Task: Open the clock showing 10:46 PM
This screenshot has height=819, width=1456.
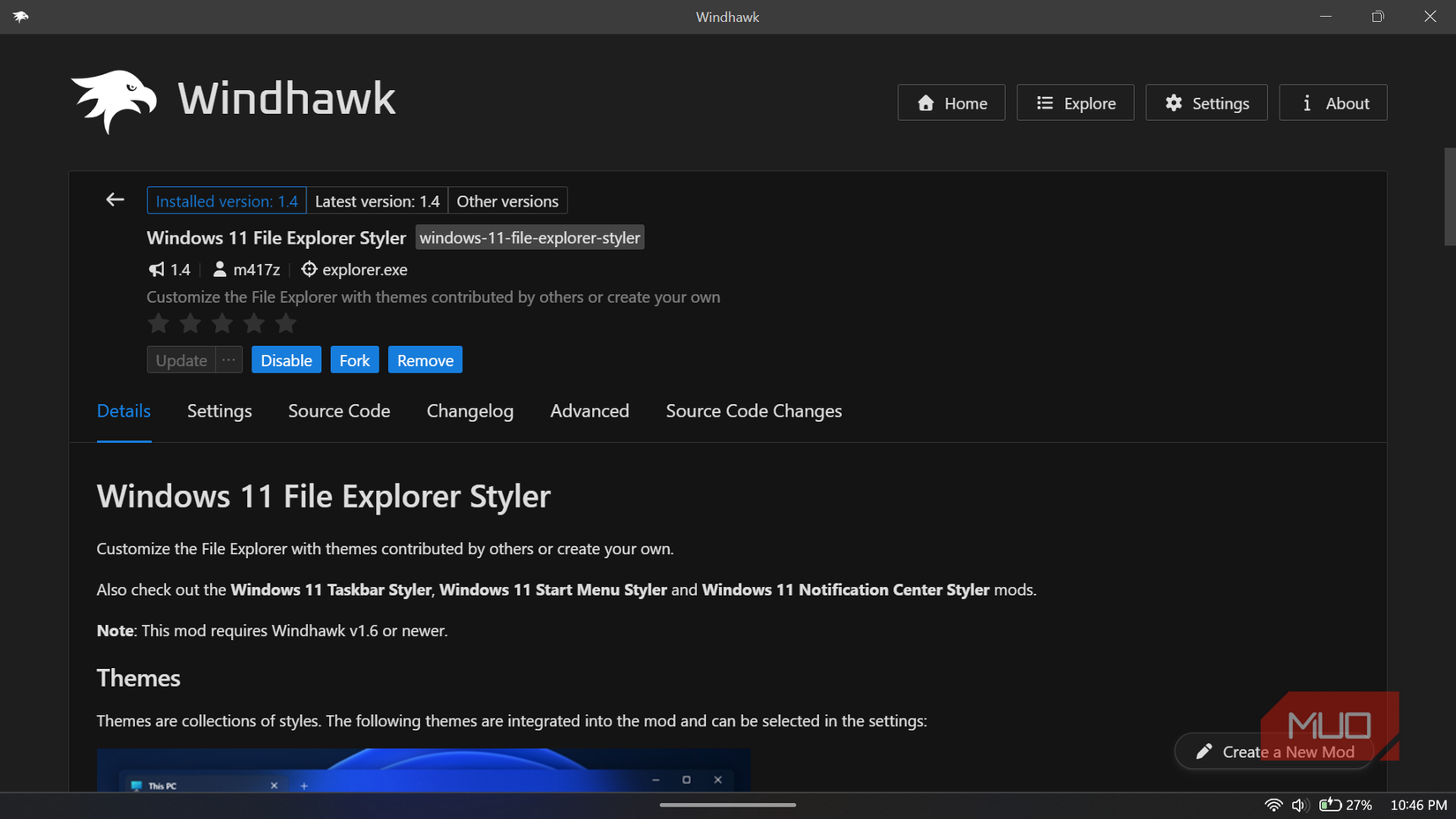Action: click(x=1418, y=805)
